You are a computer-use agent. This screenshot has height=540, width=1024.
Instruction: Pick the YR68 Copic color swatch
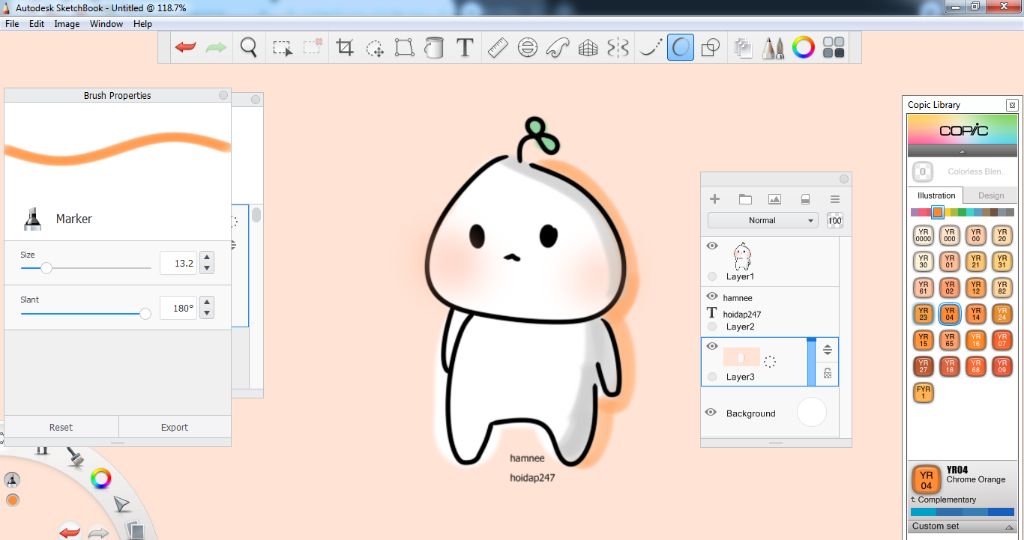pyautogui.click(x=975, y=367)
